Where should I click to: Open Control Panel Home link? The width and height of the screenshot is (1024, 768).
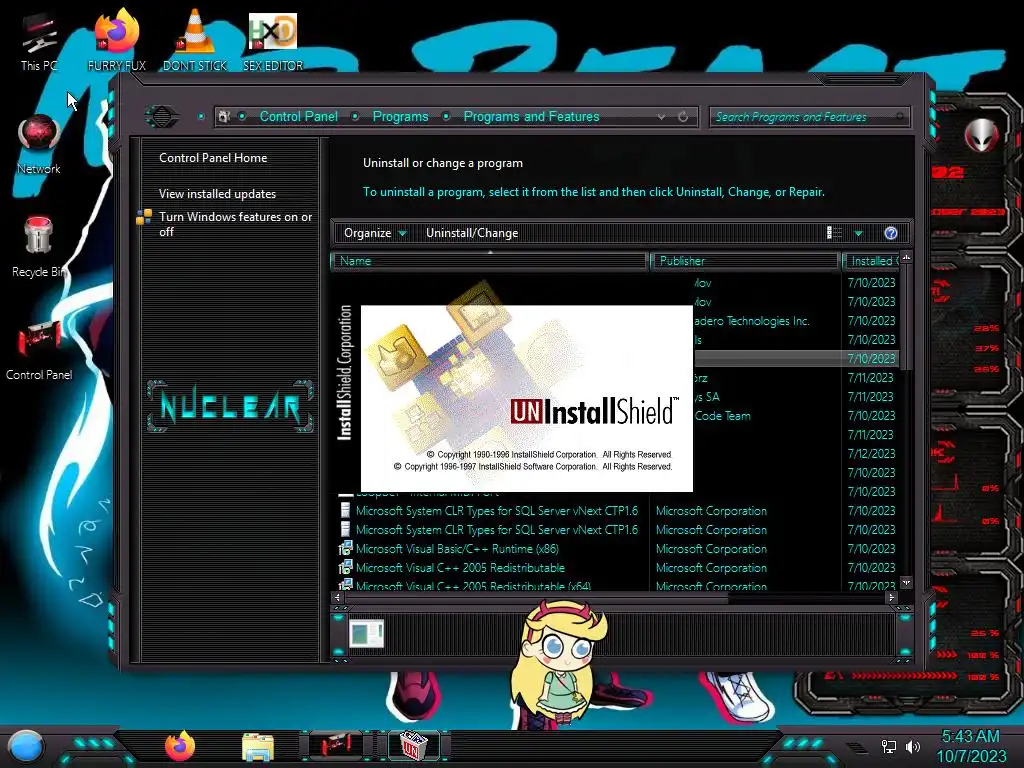click(x=213, y=157)
